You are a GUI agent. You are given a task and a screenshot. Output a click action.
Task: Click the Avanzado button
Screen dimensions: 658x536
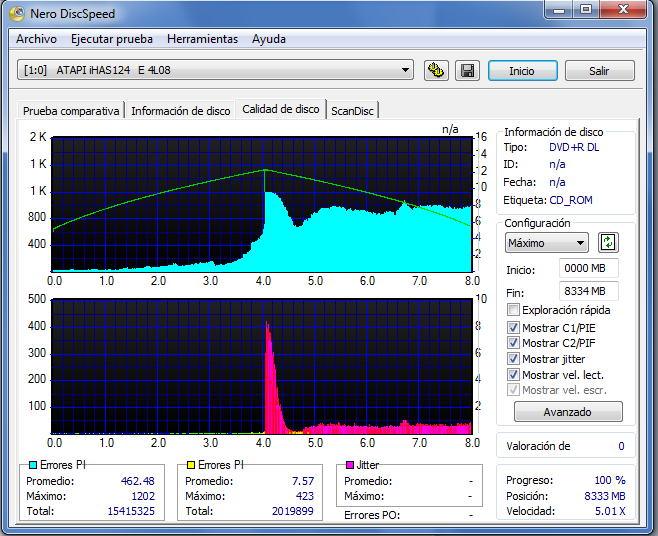pos(567,412)
